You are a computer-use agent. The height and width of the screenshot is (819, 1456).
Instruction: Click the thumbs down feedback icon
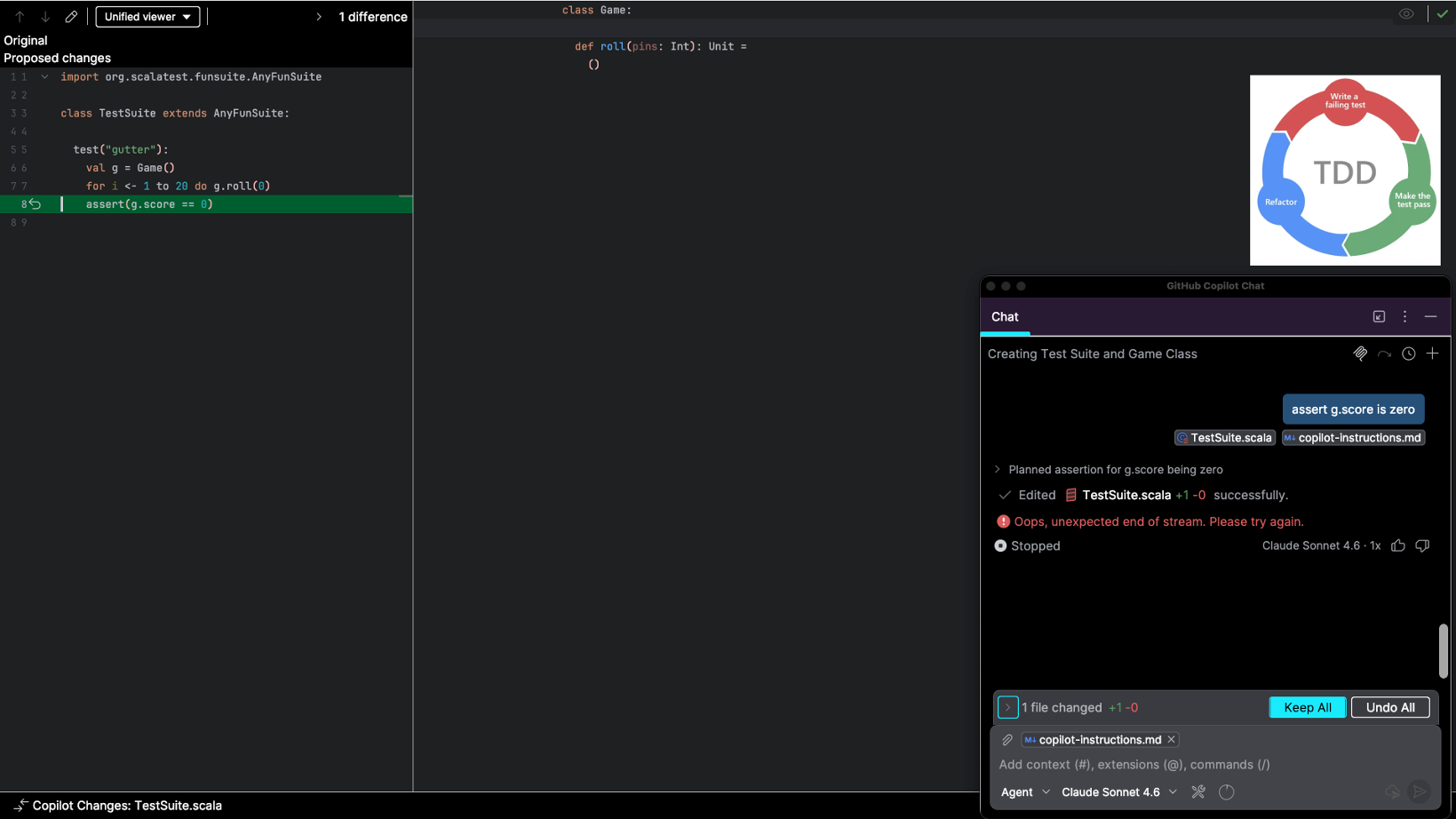[1422, 546]
